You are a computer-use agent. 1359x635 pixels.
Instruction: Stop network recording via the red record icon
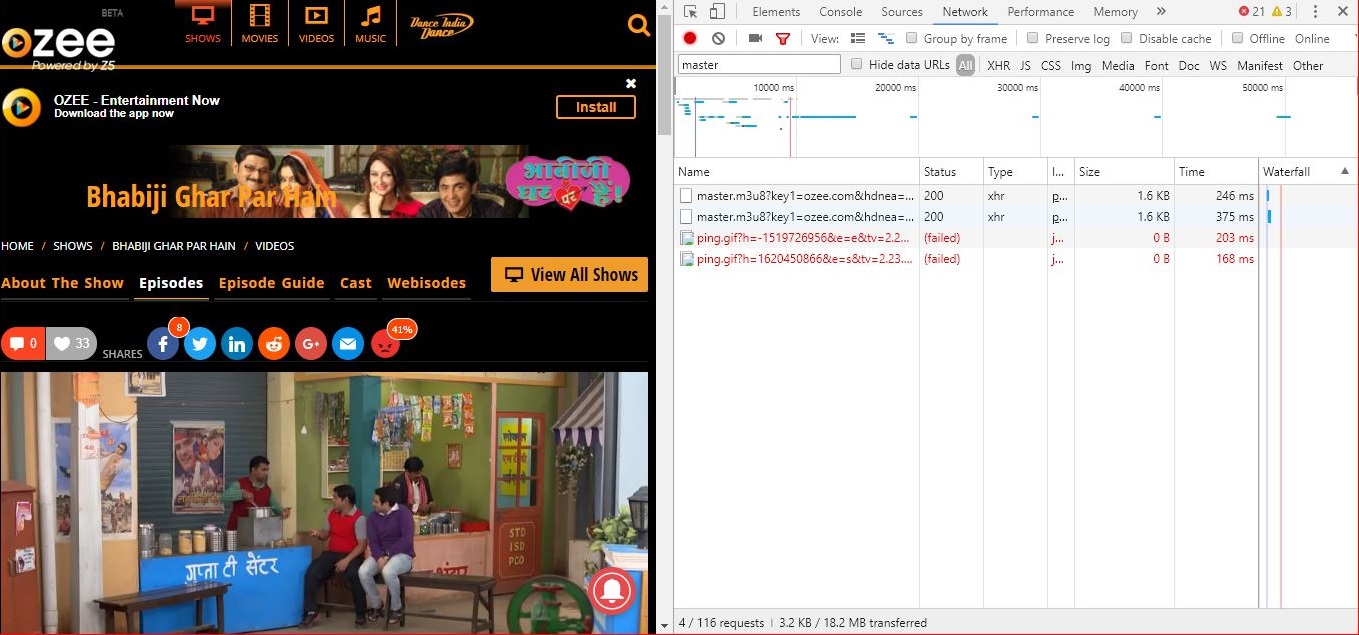[690, 38]
